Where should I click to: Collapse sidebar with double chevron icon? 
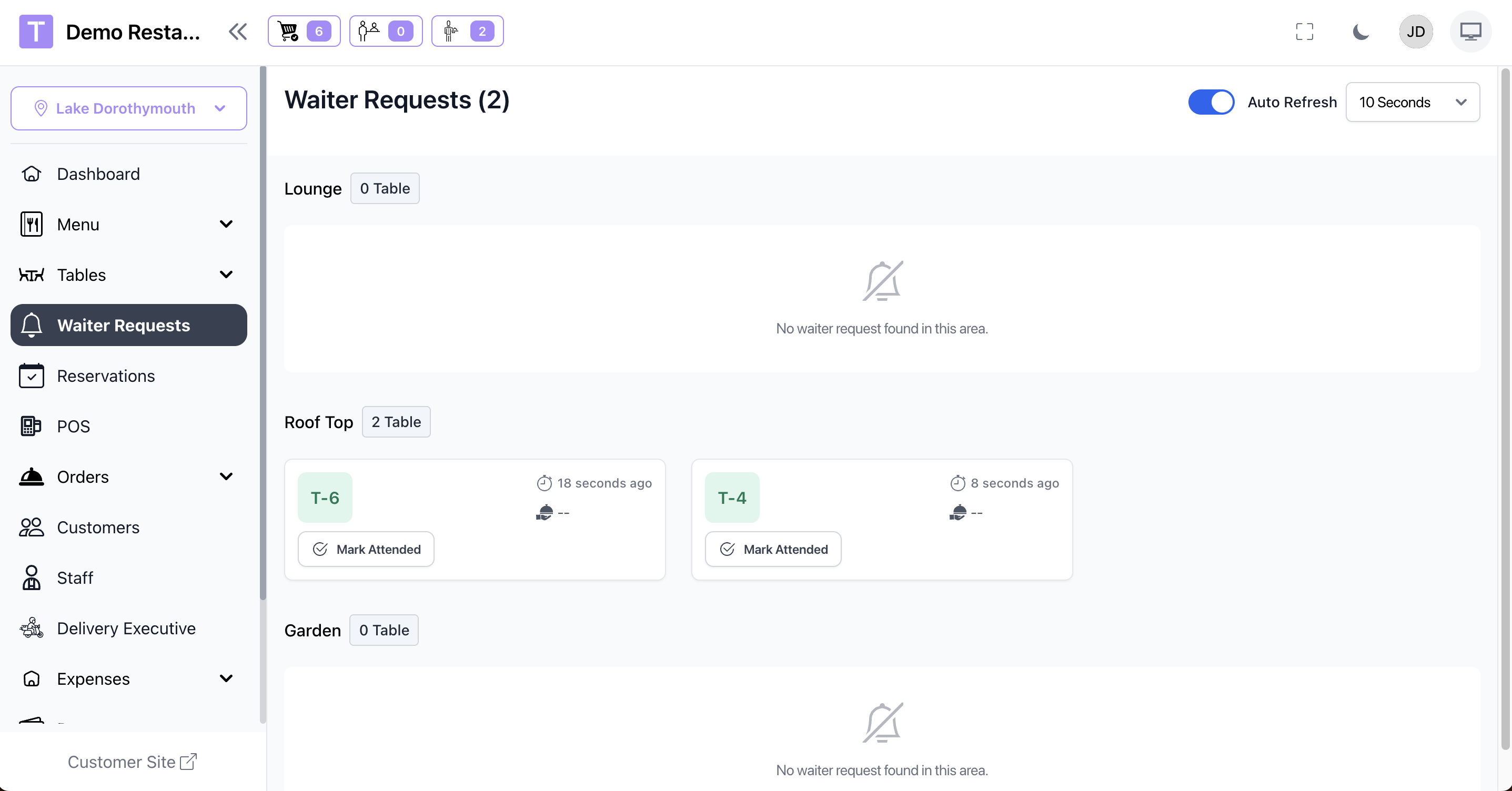tap(238, 31)
